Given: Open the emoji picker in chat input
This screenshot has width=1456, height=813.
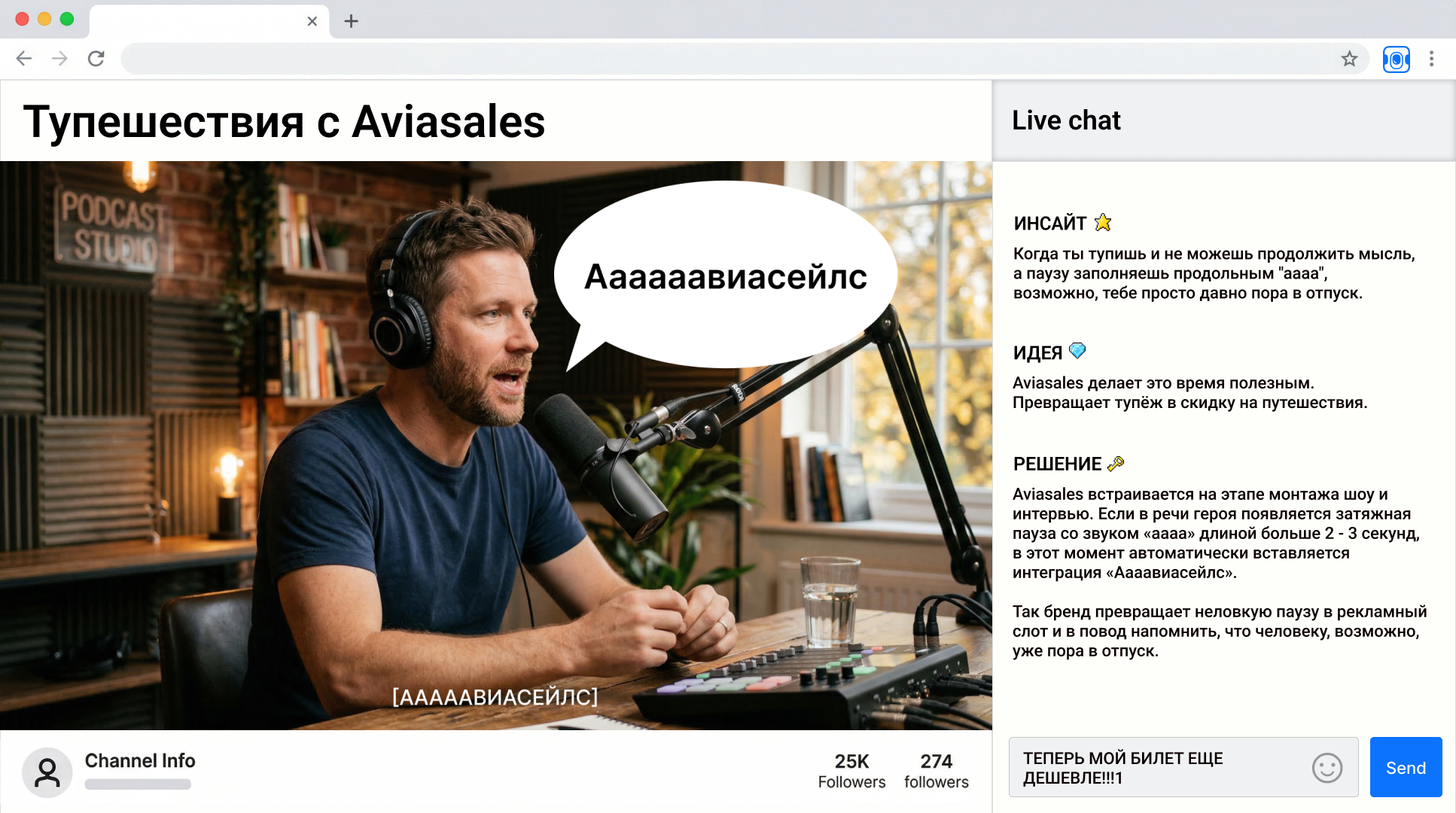Looking at the screenshot, I should coord(1327,768).
